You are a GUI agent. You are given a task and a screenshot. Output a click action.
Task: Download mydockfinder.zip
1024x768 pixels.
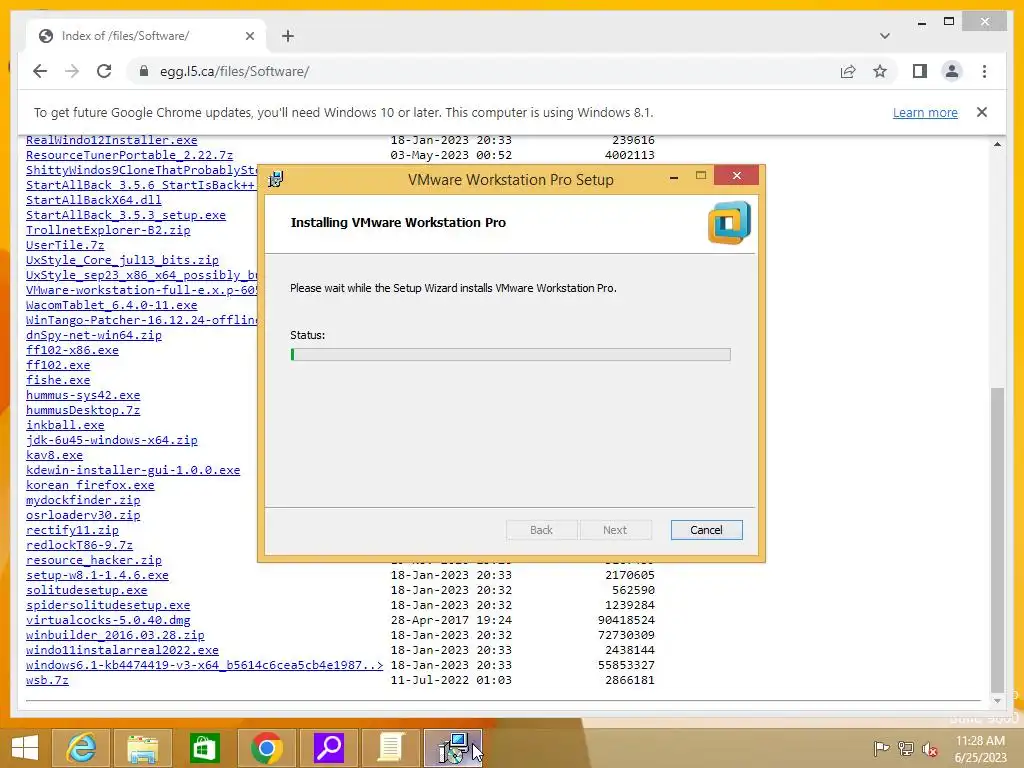pos(83,500)
